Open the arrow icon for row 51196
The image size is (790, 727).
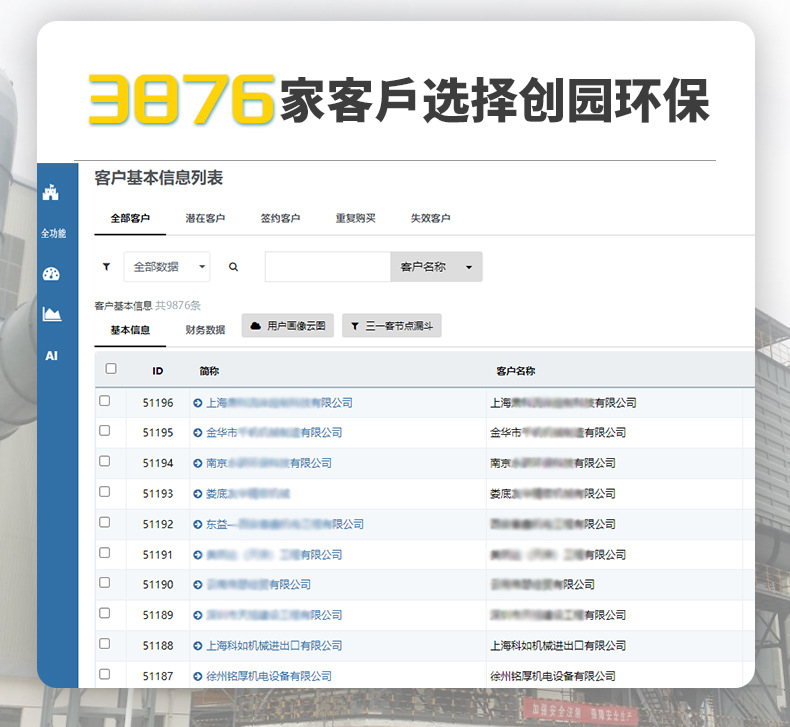coord(198,403)
